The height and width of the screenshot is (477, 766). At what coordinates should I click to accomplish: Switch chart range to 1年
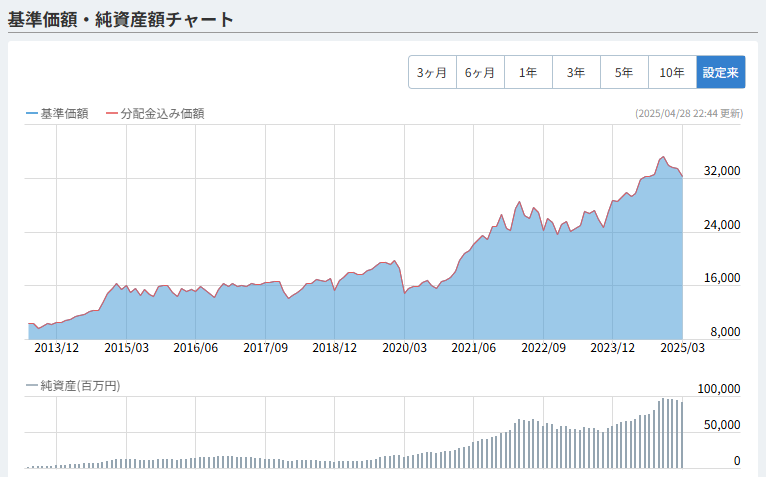(x=528, y=72)
